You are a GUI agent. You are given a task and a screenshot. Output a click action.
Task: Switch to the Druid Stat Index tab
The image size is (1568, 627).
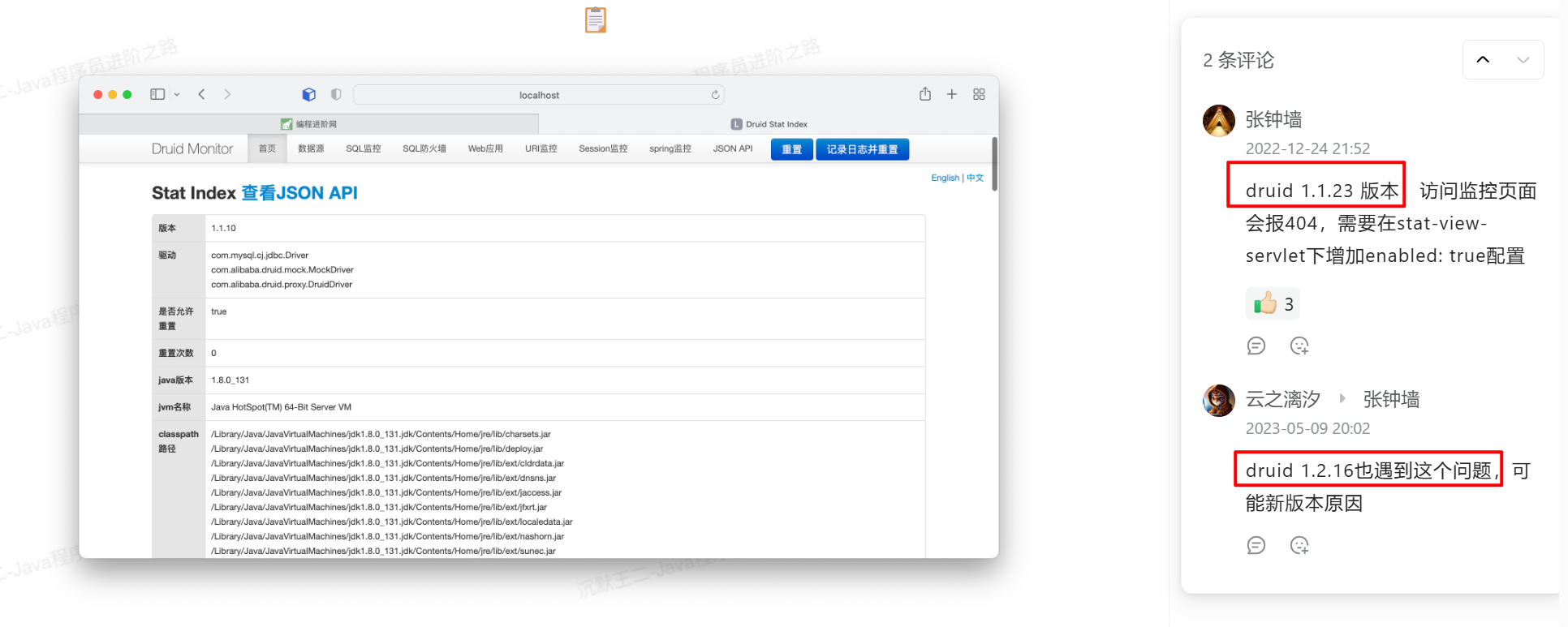click(769, 124)
